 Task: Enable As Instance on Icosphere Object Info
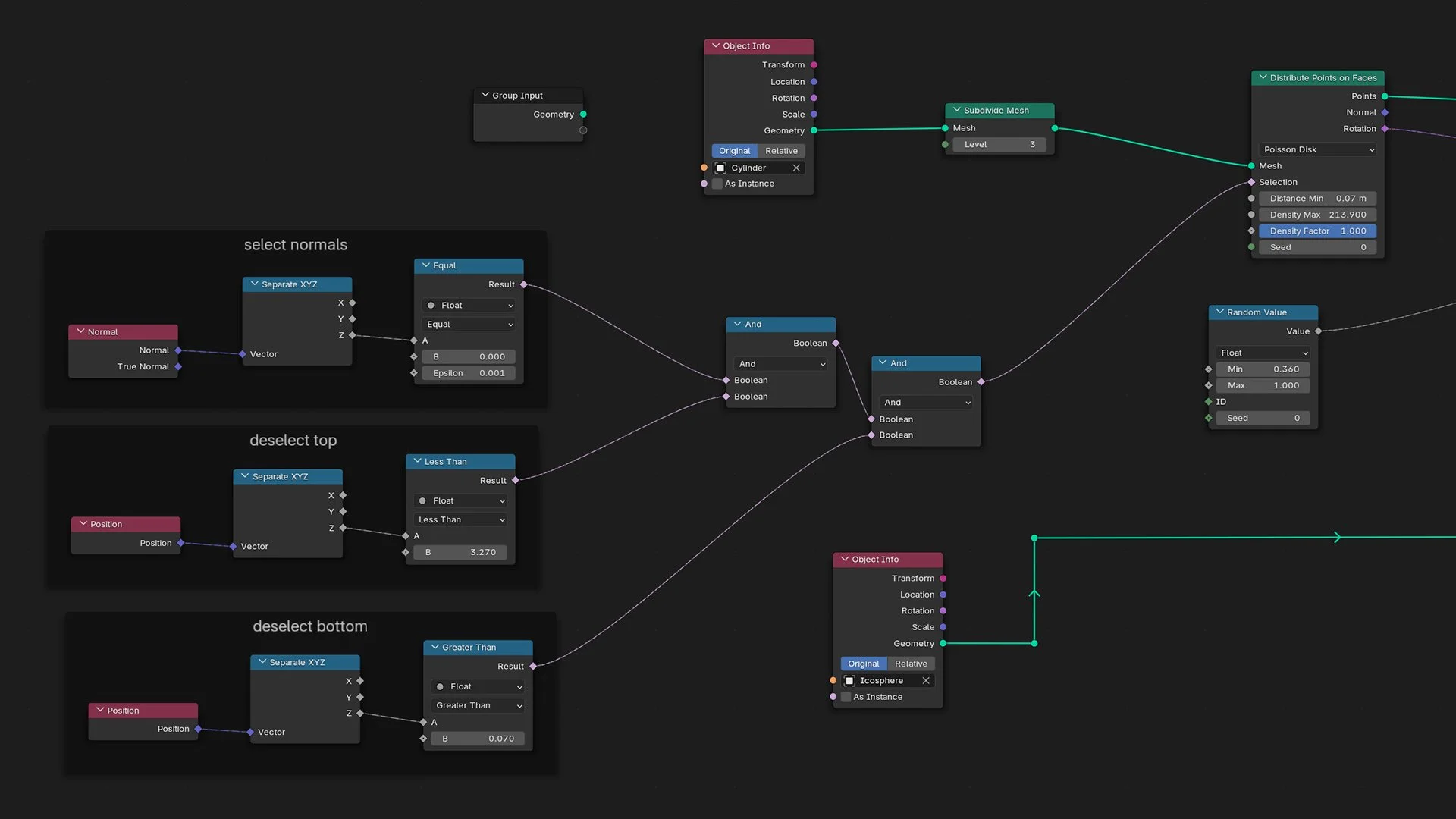[x=846, y=697]
